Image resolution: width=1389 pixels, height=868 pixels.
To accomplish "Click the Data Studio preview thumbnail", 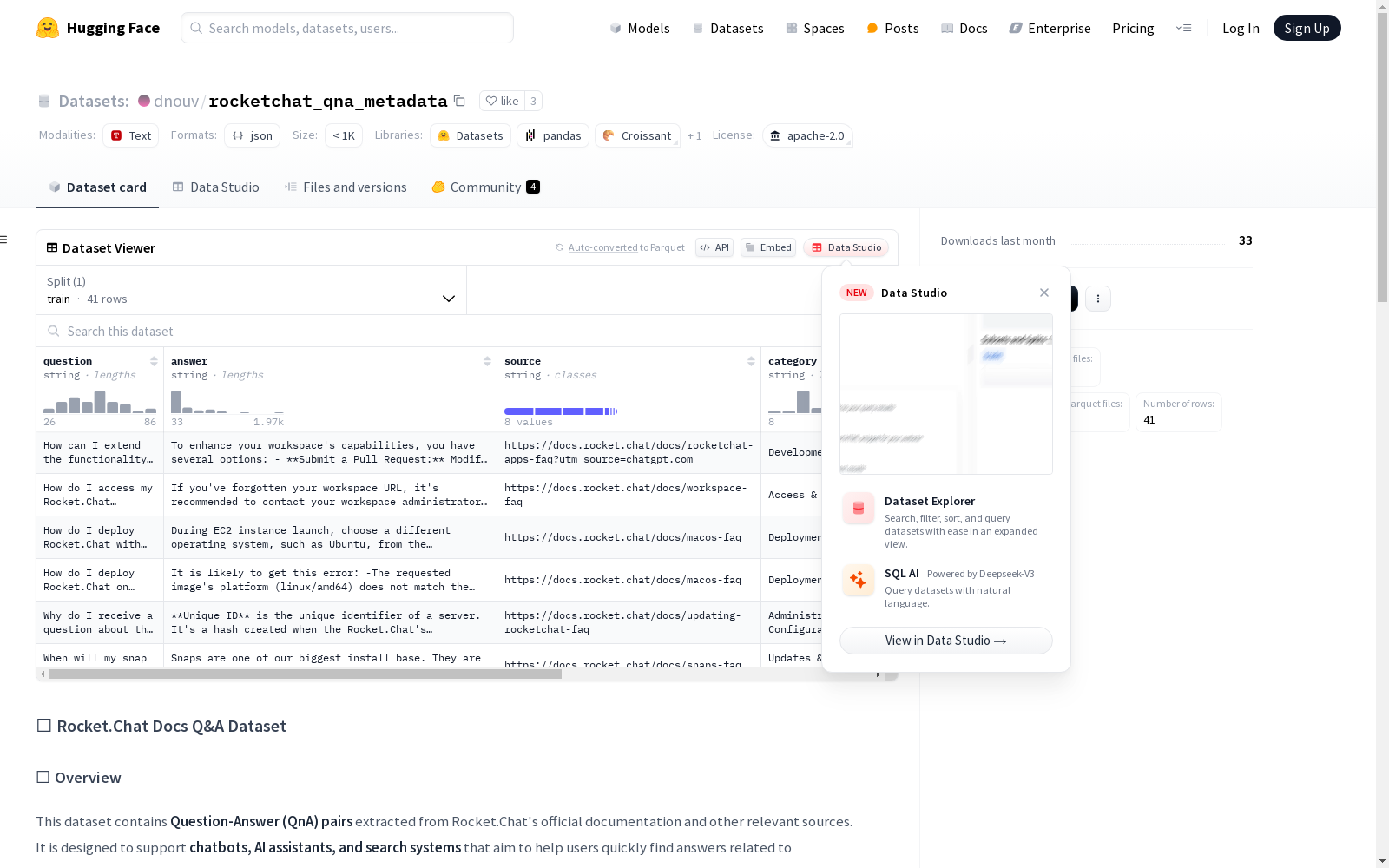I will click(946, 394).
